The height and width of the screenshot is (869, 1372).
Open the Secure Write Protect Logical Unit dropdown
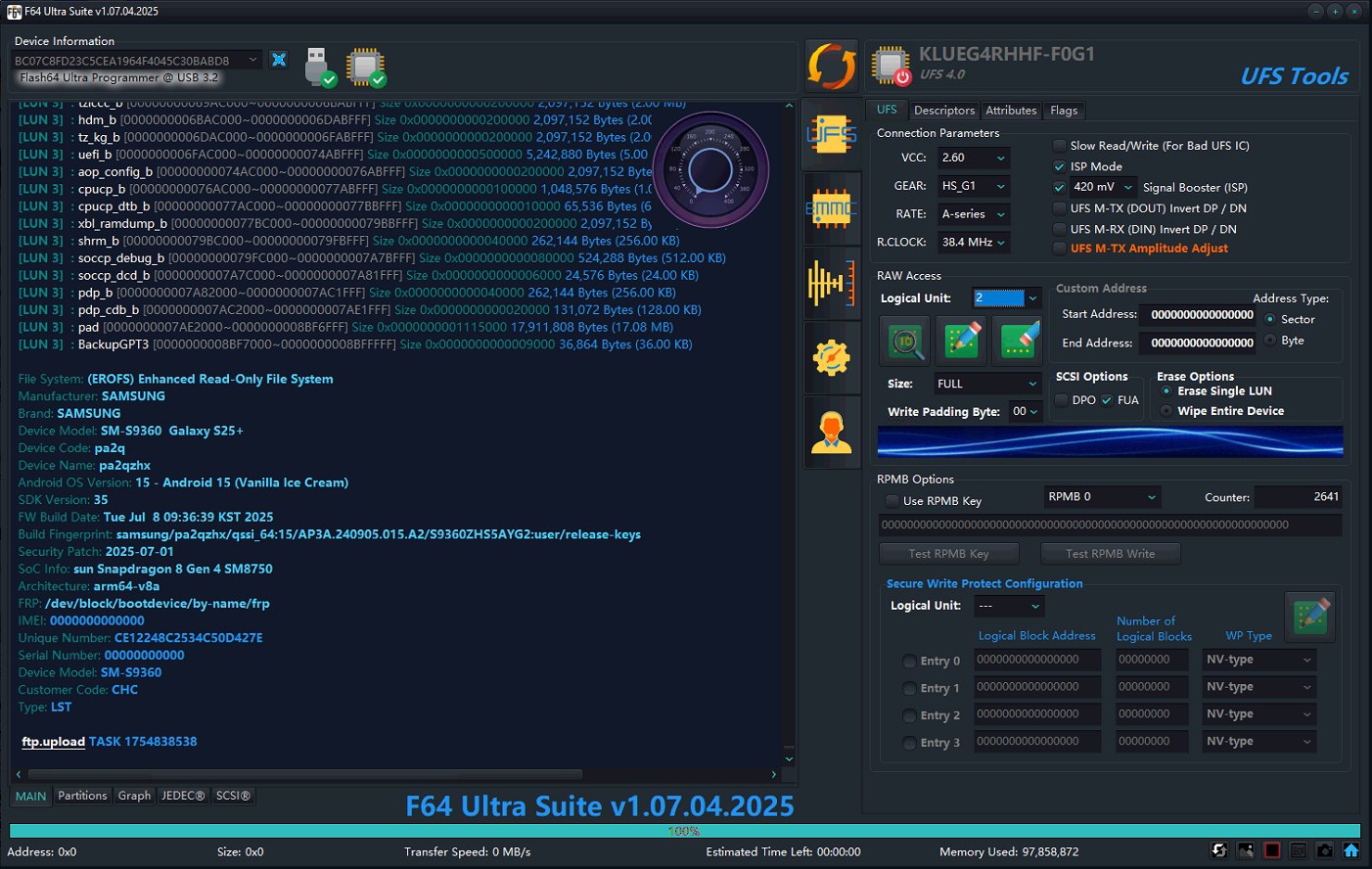tap(1009, 606)
